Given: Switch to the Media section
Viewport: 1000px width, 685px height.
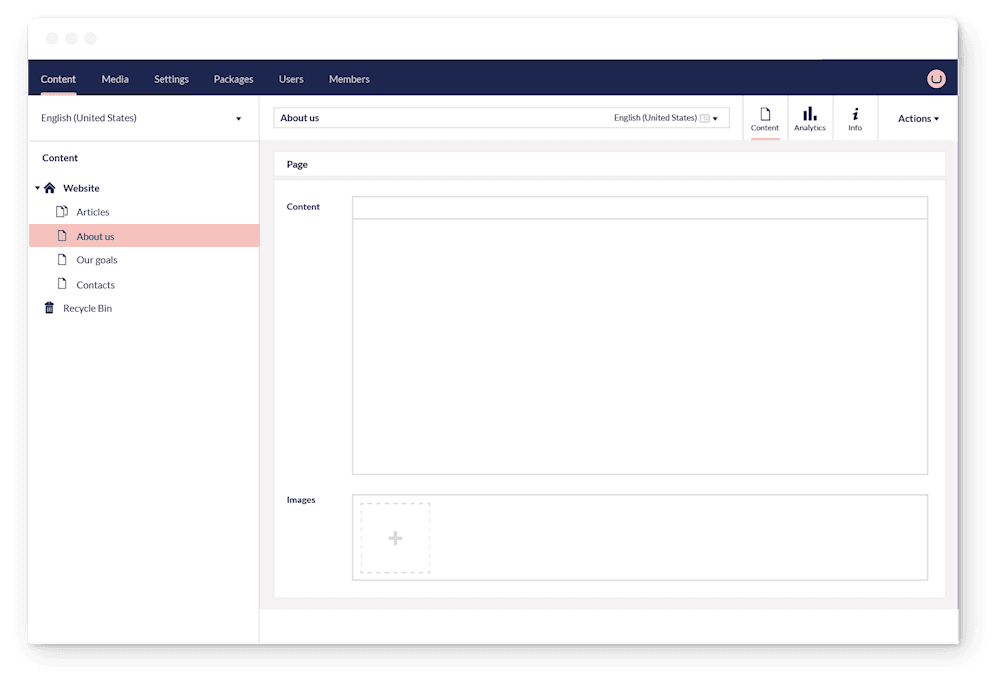Looking at the screenshot, I should (x=114, y=78).
